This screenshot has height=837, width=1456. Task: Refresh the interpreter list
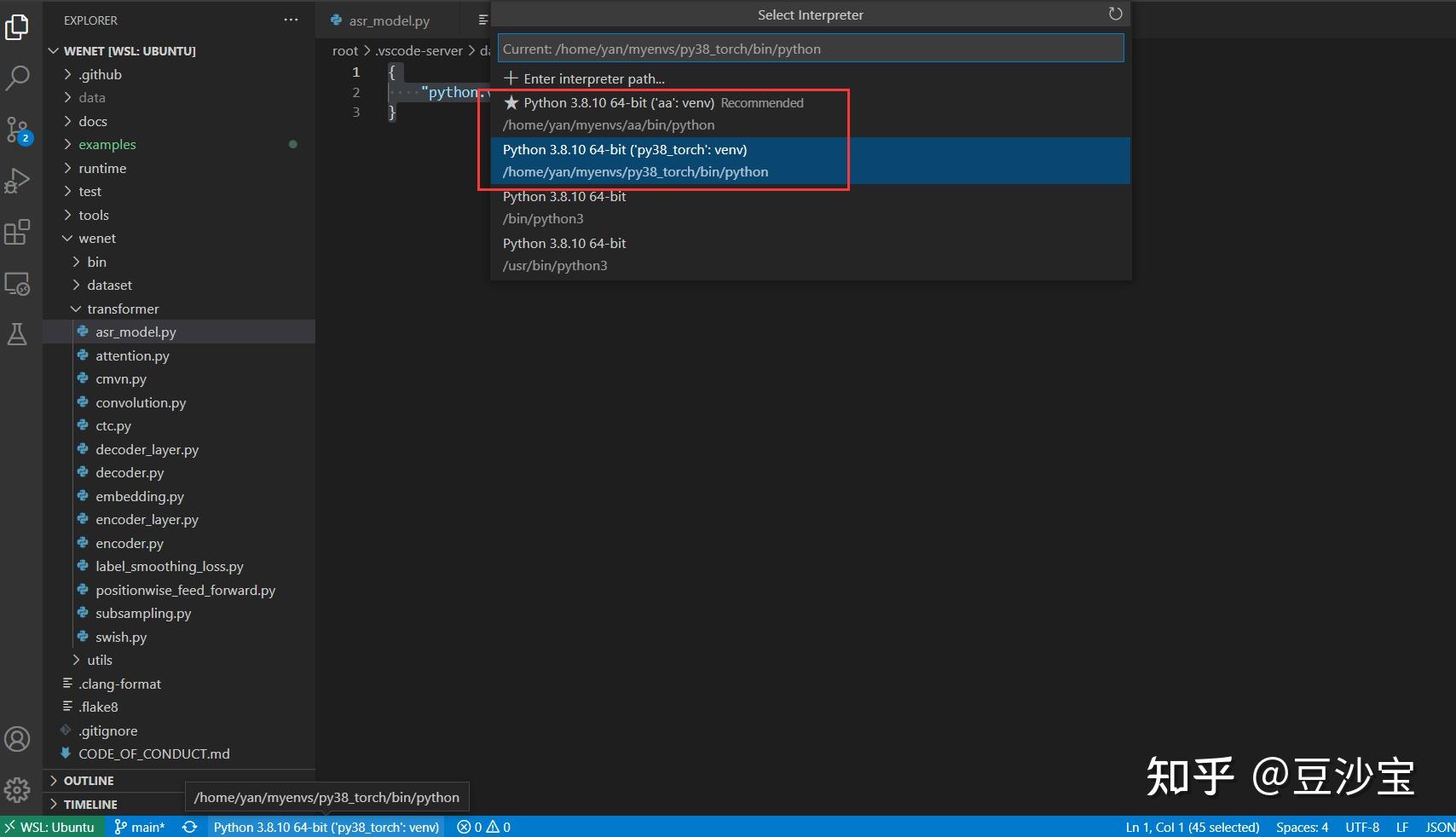click(x=1115, y=14)
